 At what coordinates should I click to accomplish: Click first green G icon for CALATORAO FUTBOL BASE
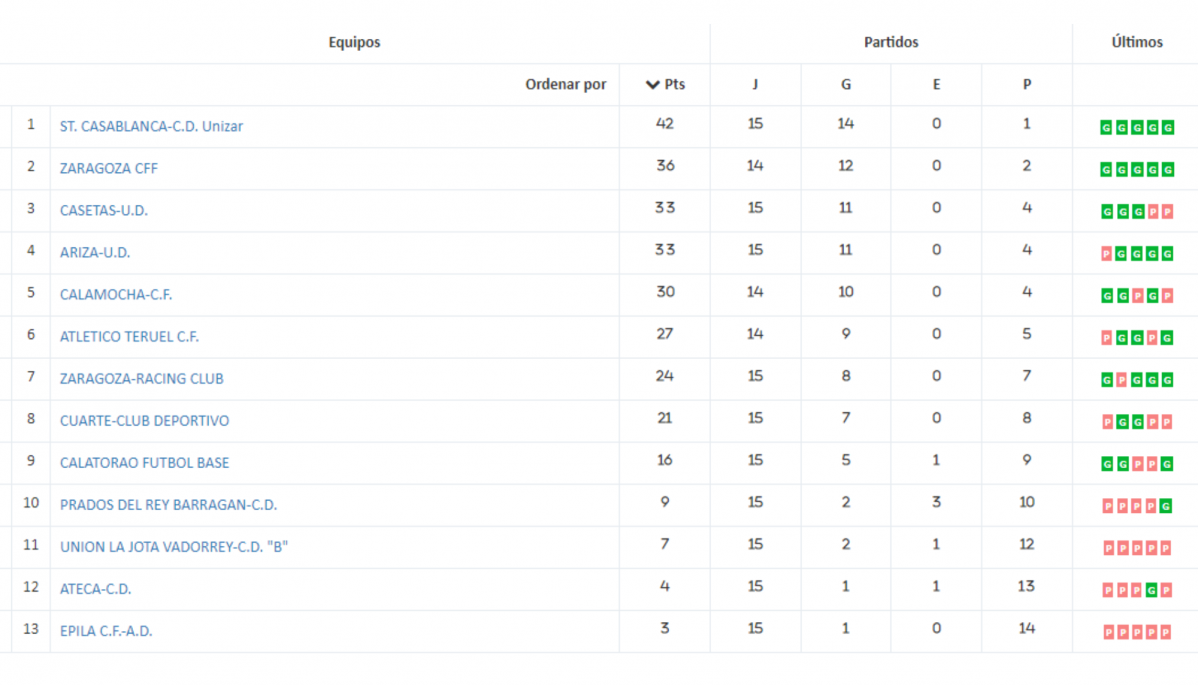point(1106,464)
